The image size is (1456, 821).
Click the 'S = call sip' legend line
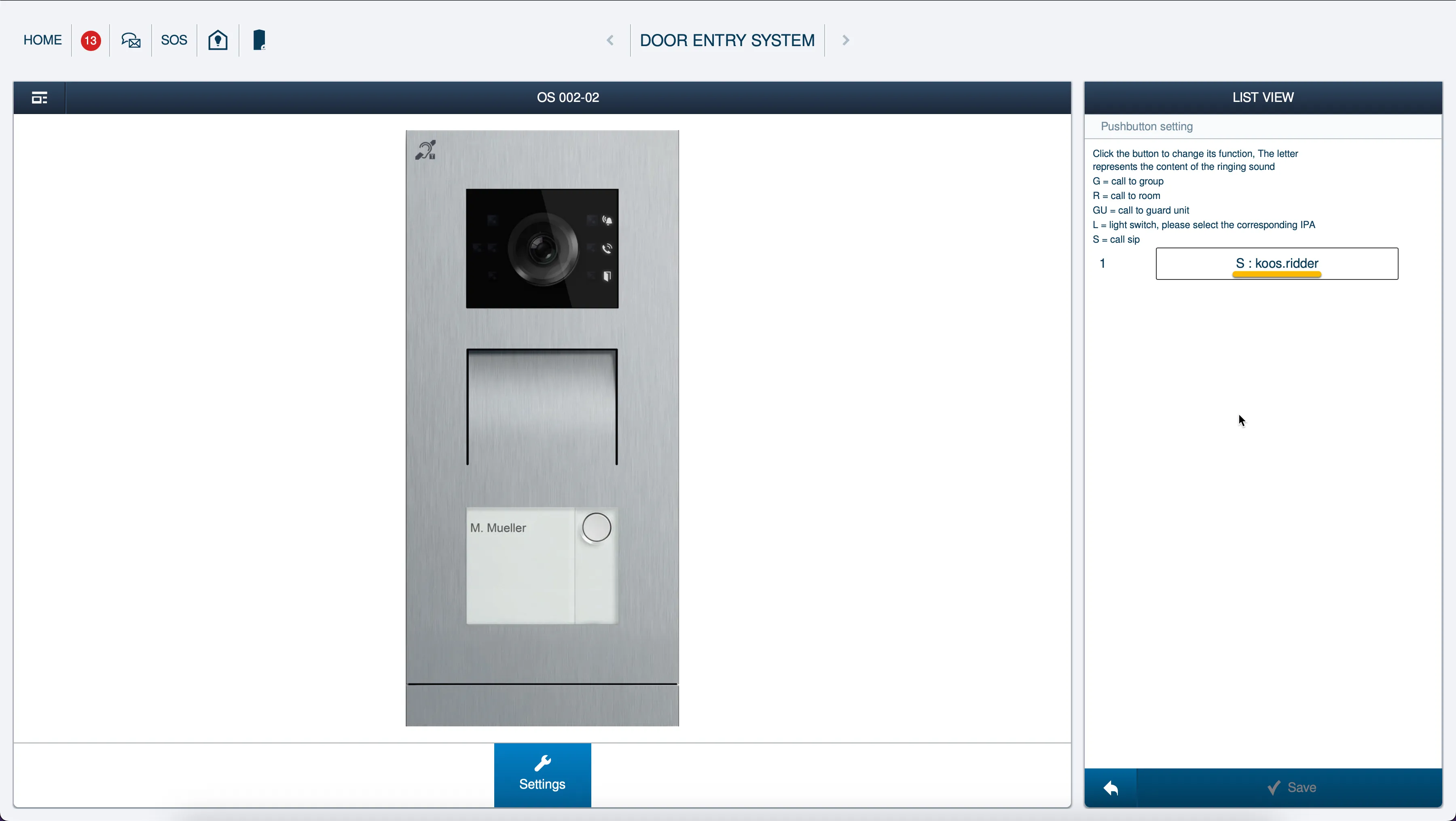(x=1116, y=239)
